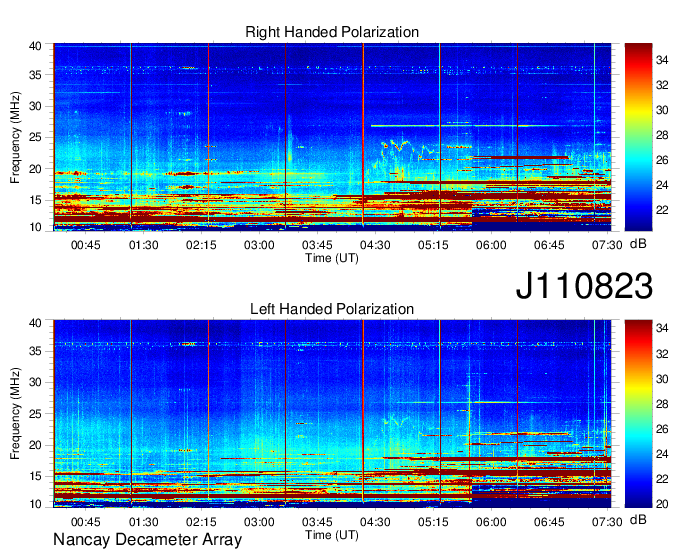Click "Frequency (MHz)" axis label of left-handed plot
The width and height of the screenshot is (680, 552).
pyautogui.click(x=15, y=414)
